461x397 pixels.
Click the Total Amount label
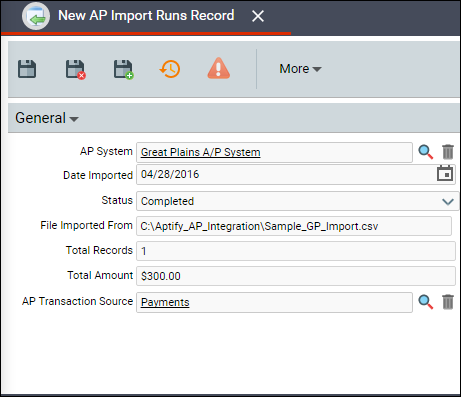point(100,275)
